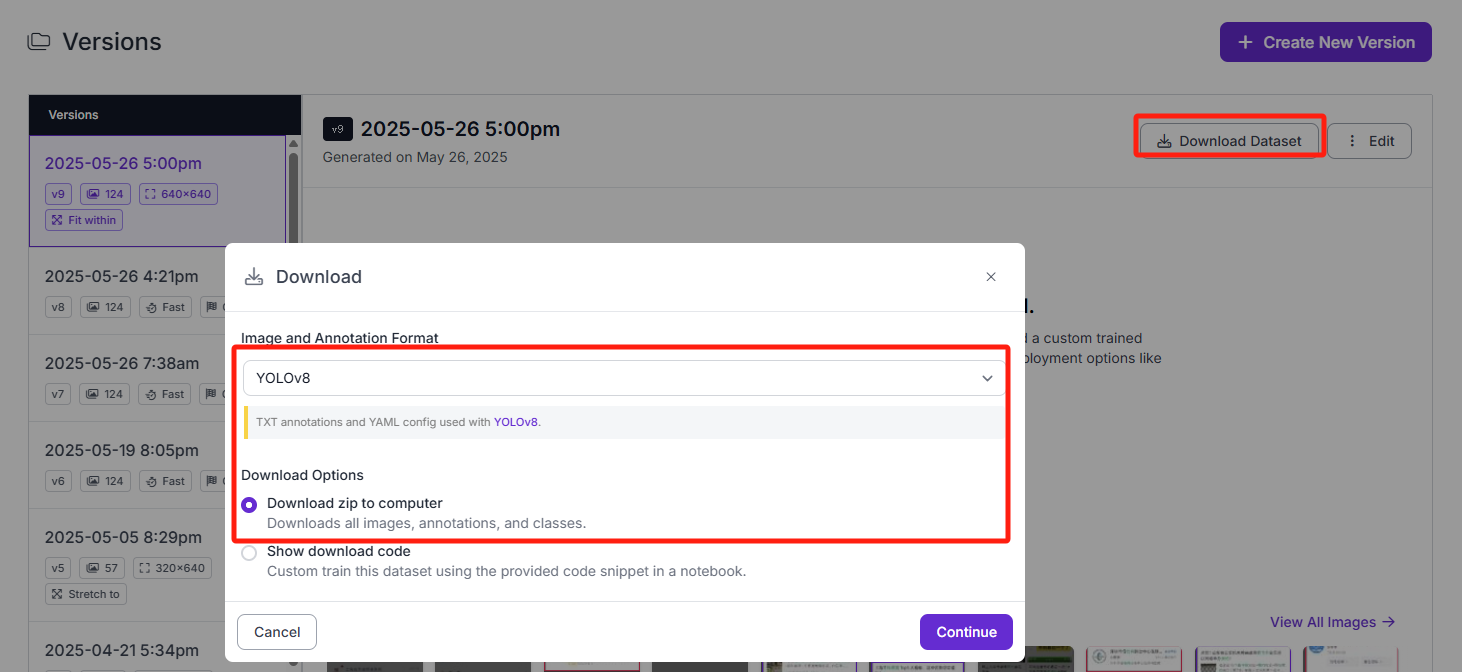Open View All Images link

(x=1332, y=622)
